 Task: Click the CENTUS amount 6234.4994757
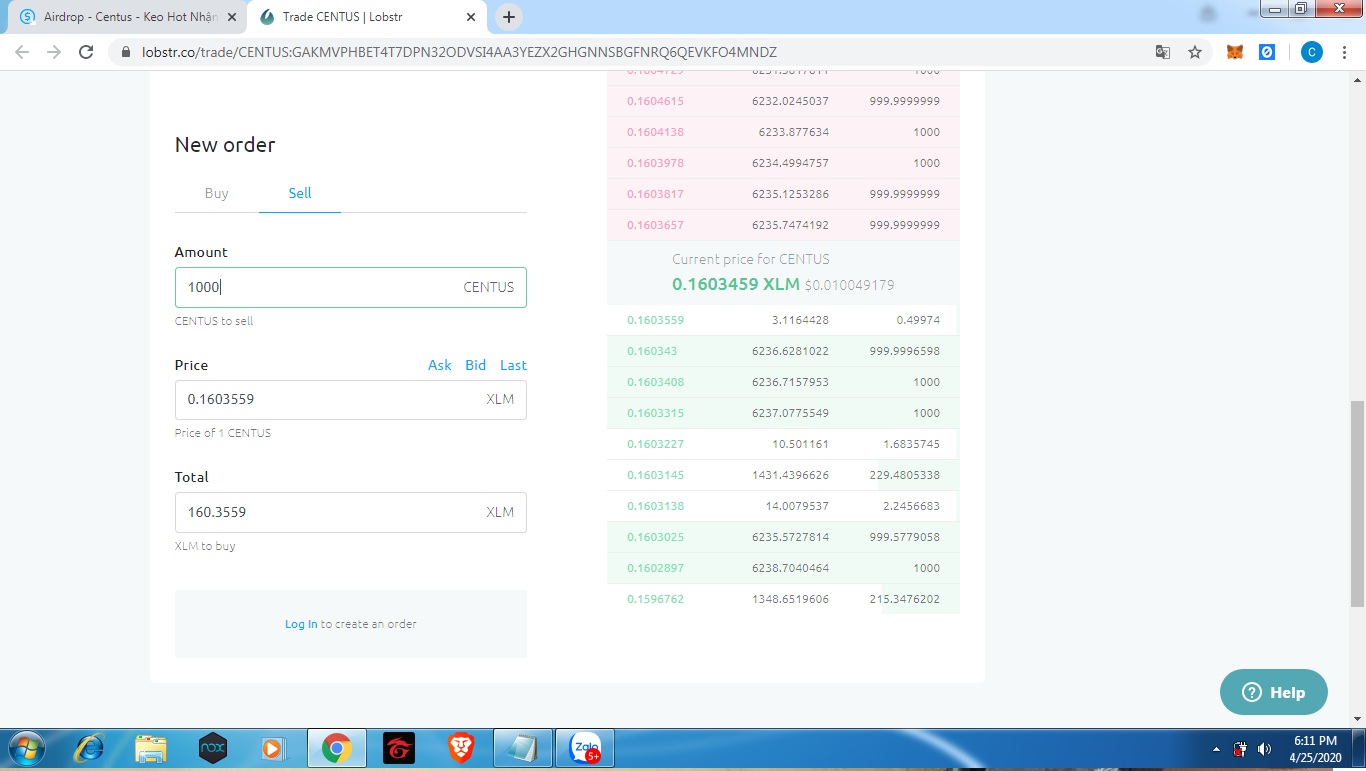(790, 163)
